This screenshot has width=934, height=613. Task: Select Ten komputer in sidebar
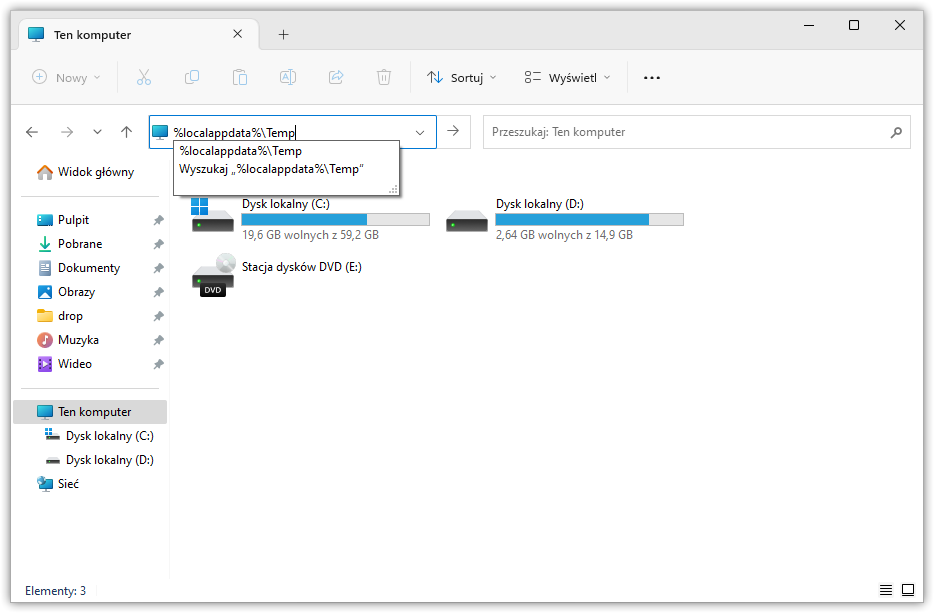90,412
